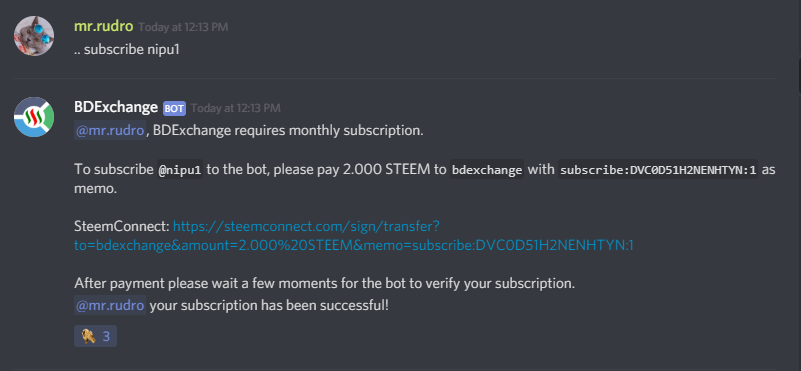Toggle the emoji reaction with count 3
Viewport: 801px width, 371px height.
pyautogui.click(x=96, y=336)
